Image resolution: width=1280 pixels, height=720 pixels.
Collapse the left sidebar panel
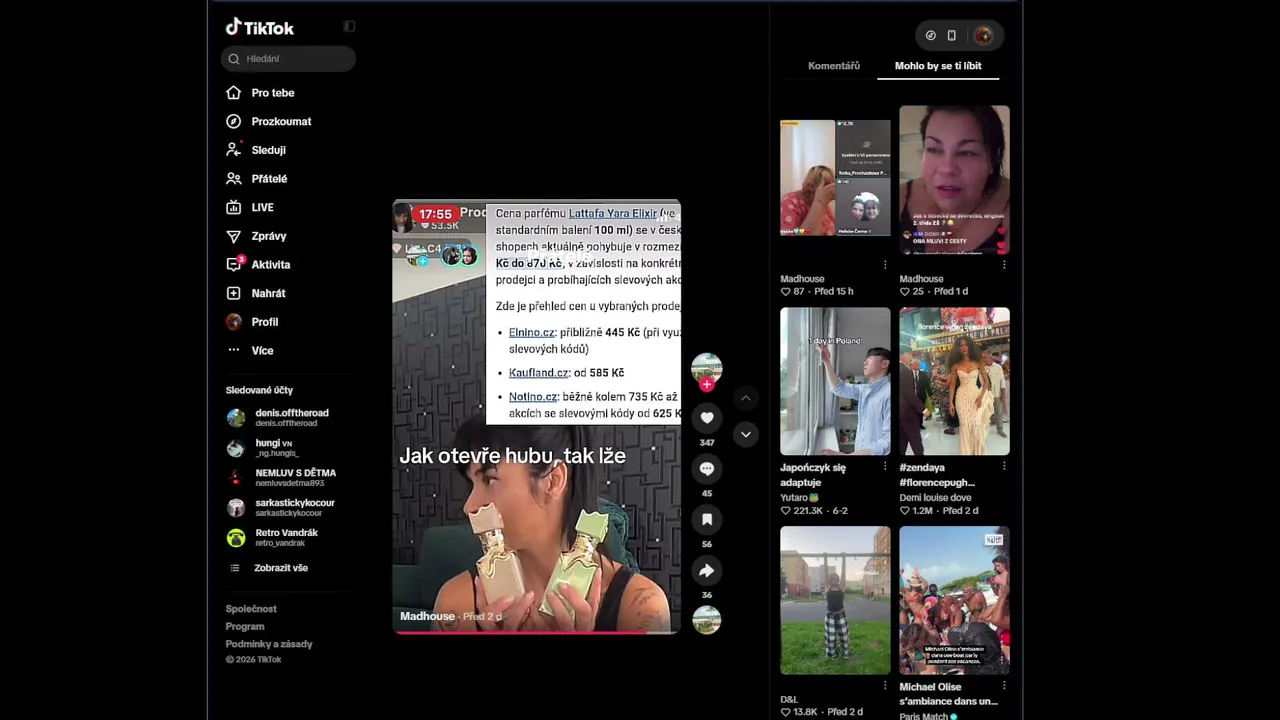349,27
